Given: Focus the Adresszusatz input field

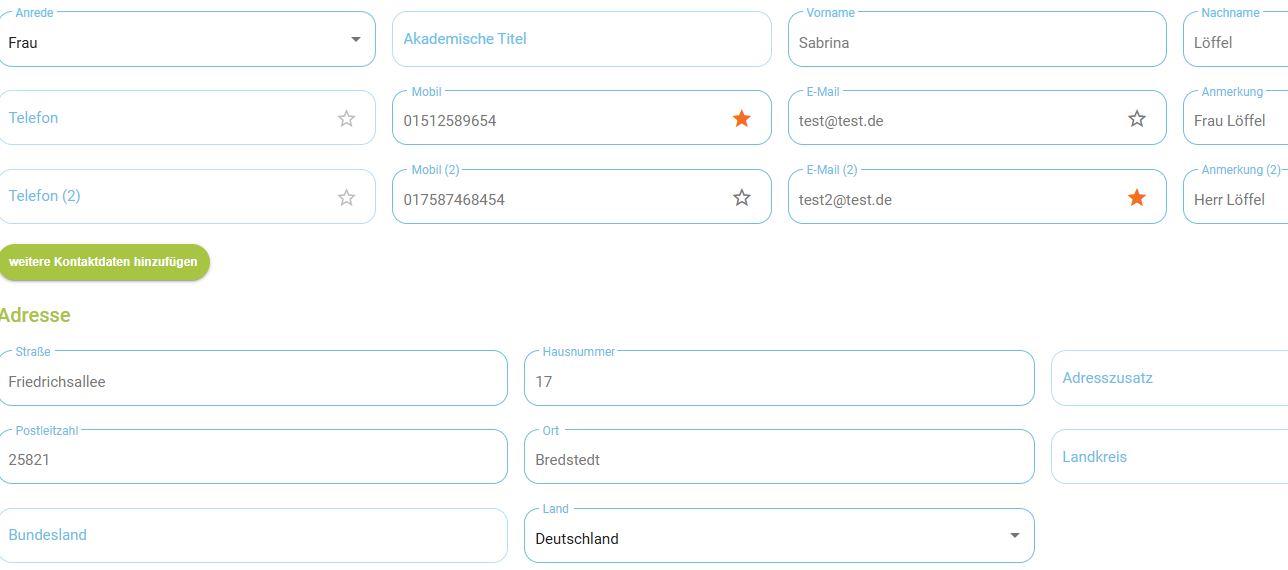Looking at the screenshot, I should 1169,378.
